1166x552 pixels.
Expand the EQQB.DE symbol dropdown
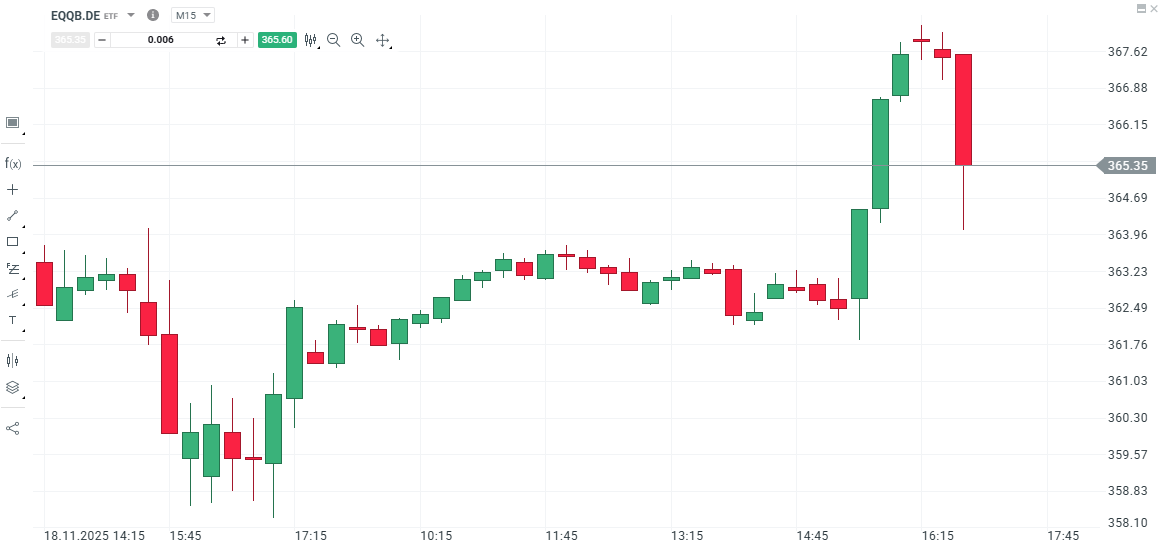130,15
